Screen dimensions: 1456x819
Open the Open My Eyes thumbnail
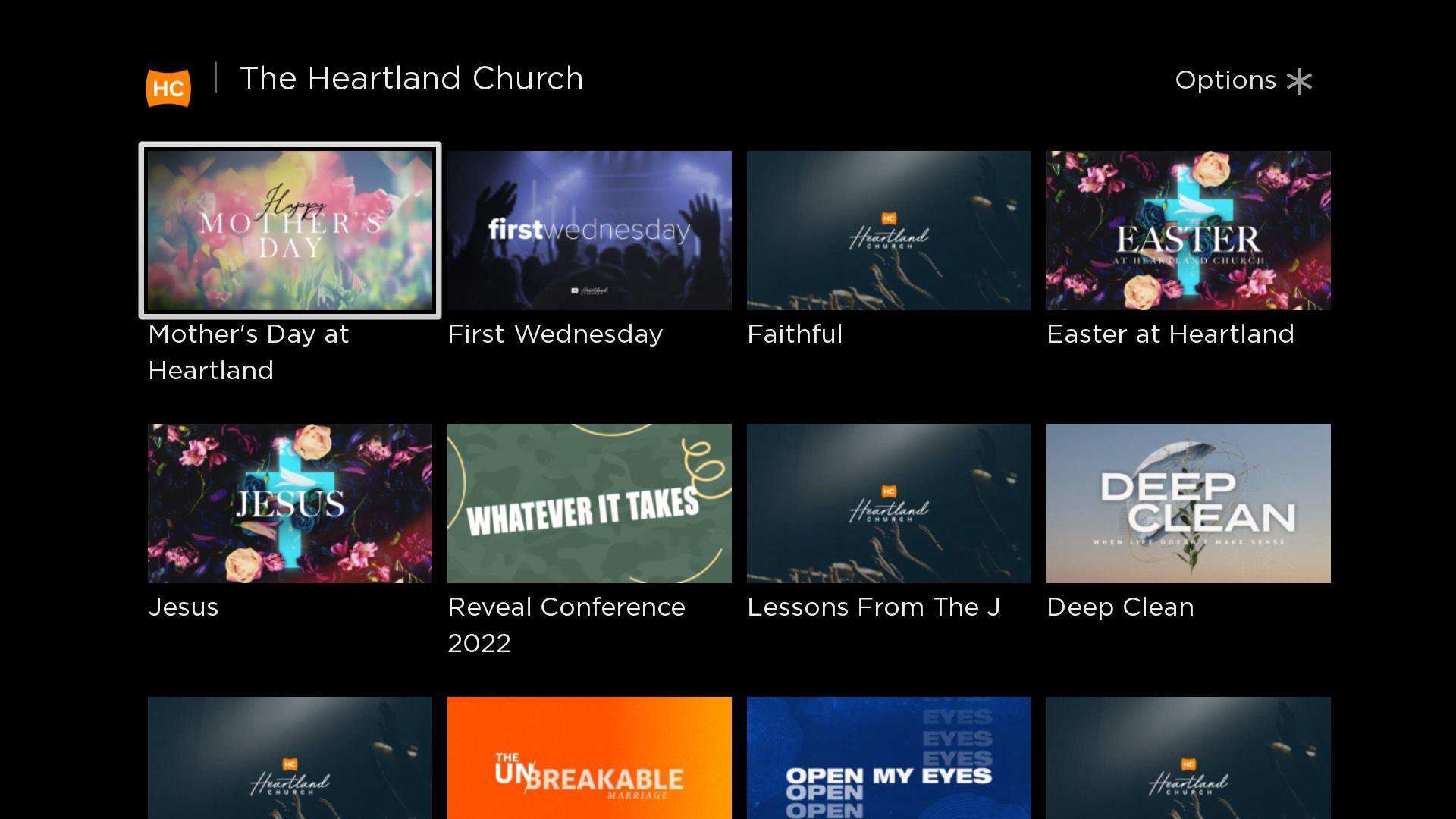tap(889, 758)
